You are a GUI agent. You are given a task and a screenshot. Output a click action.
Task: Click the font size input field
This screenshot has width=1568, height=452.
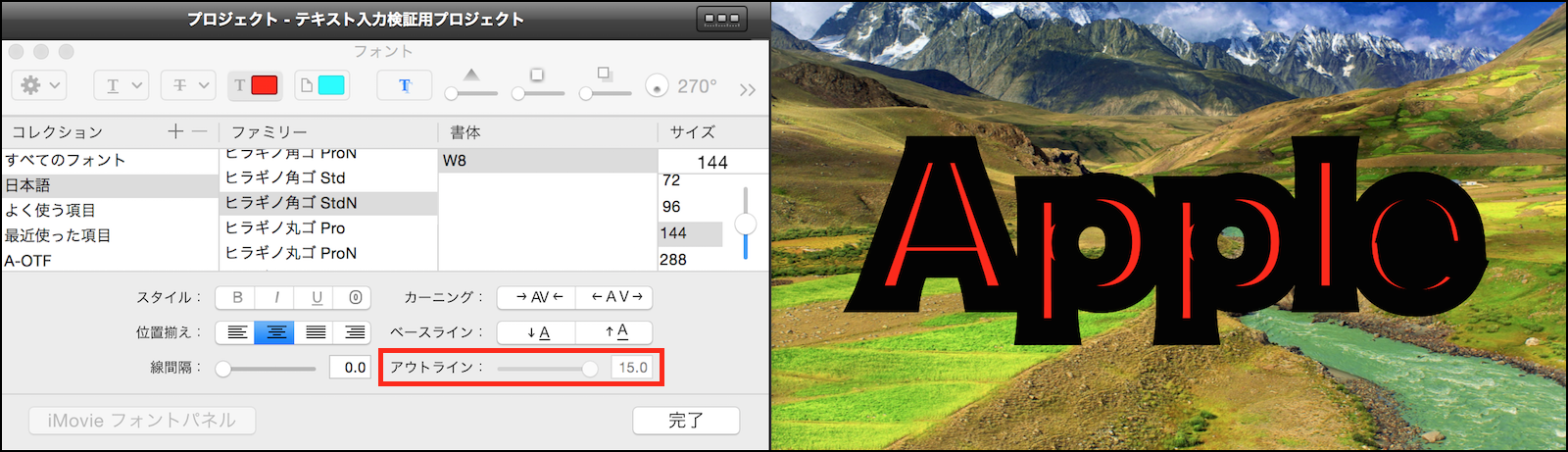(x=712, y=162)
